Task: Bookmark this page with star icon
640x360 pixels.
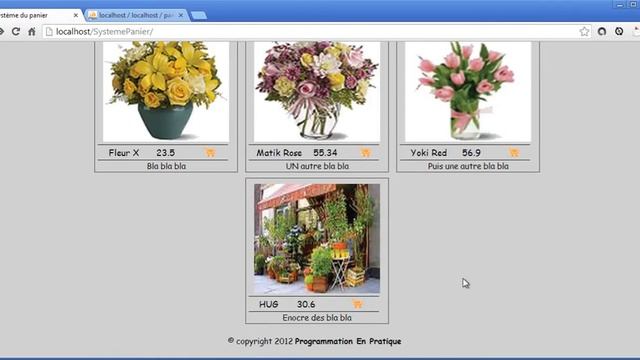Action: [584, 31]
